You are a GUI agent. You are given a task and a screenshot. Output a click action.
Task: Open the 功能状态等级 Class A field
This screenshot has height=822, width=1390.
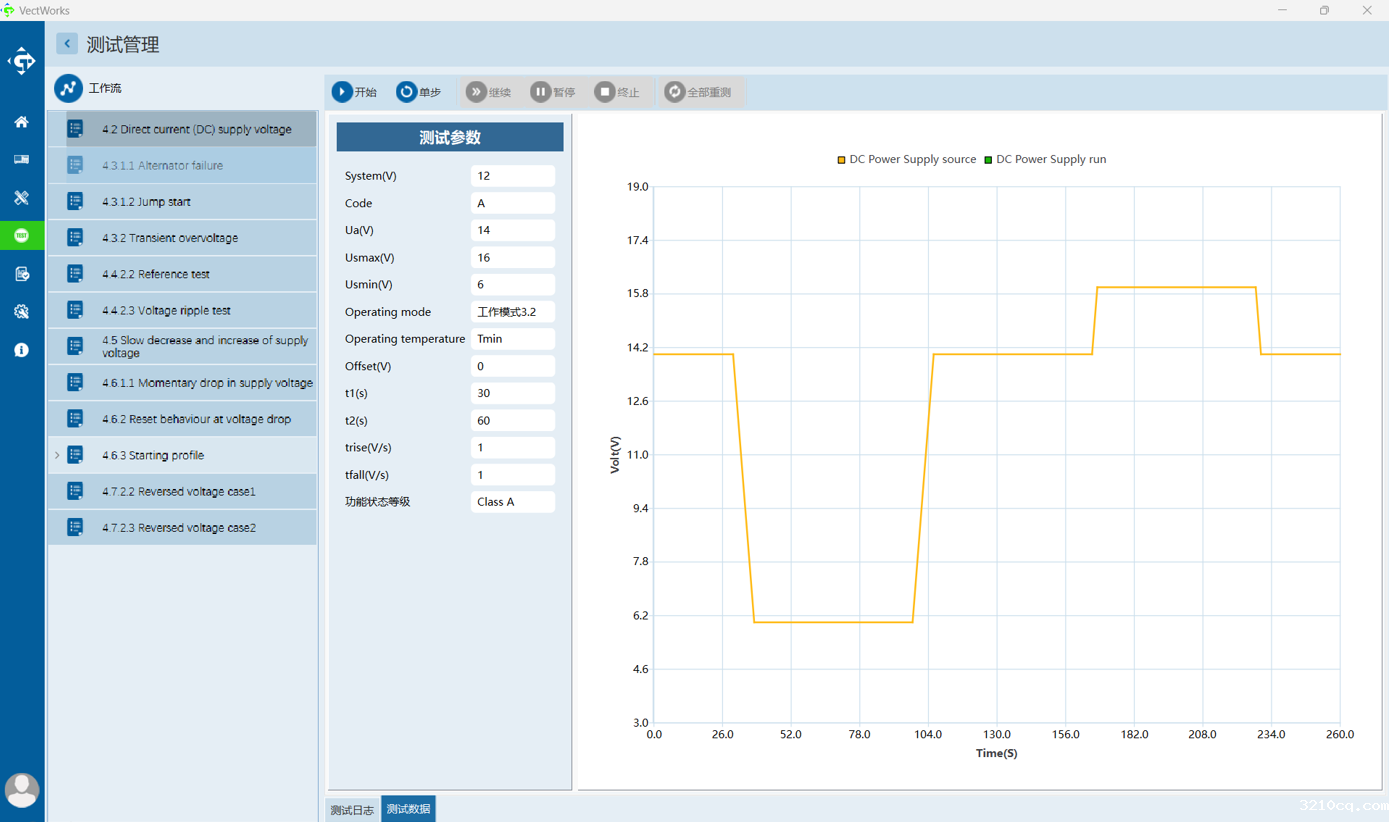coord(512,502)
